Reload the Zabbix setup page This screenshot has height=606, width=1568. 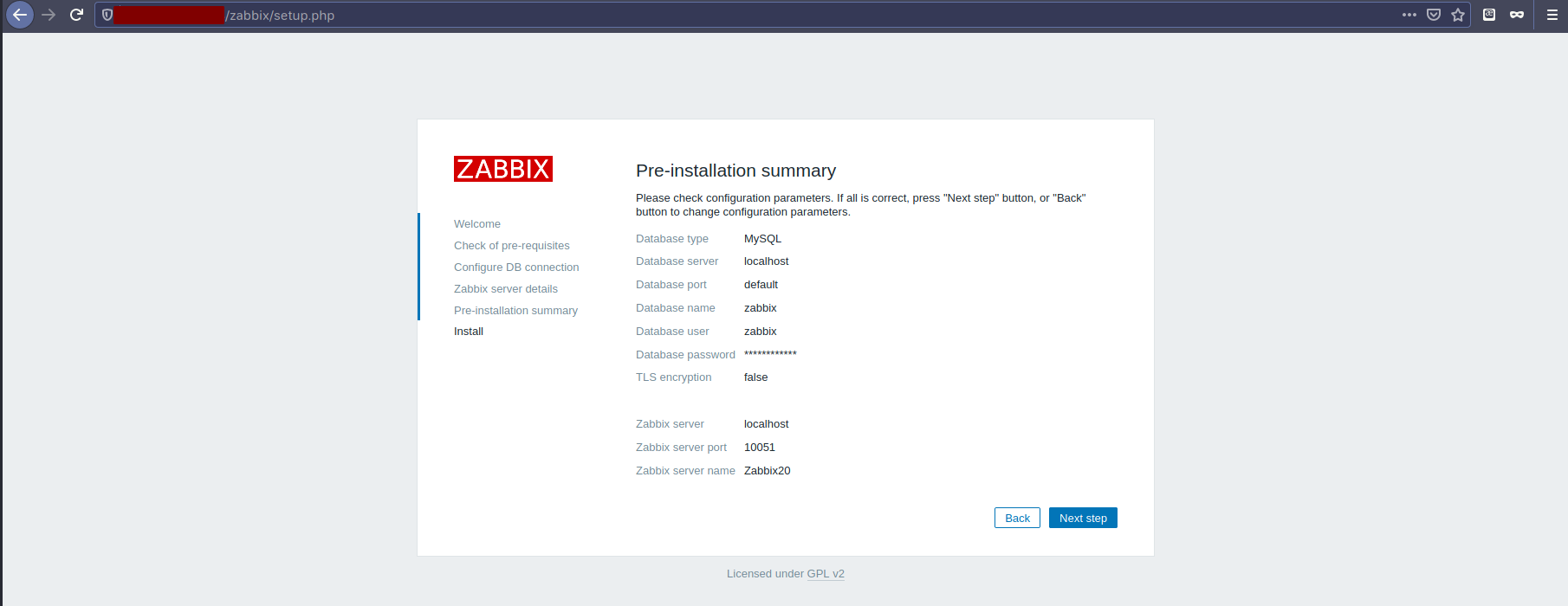[x=76, y=15]
